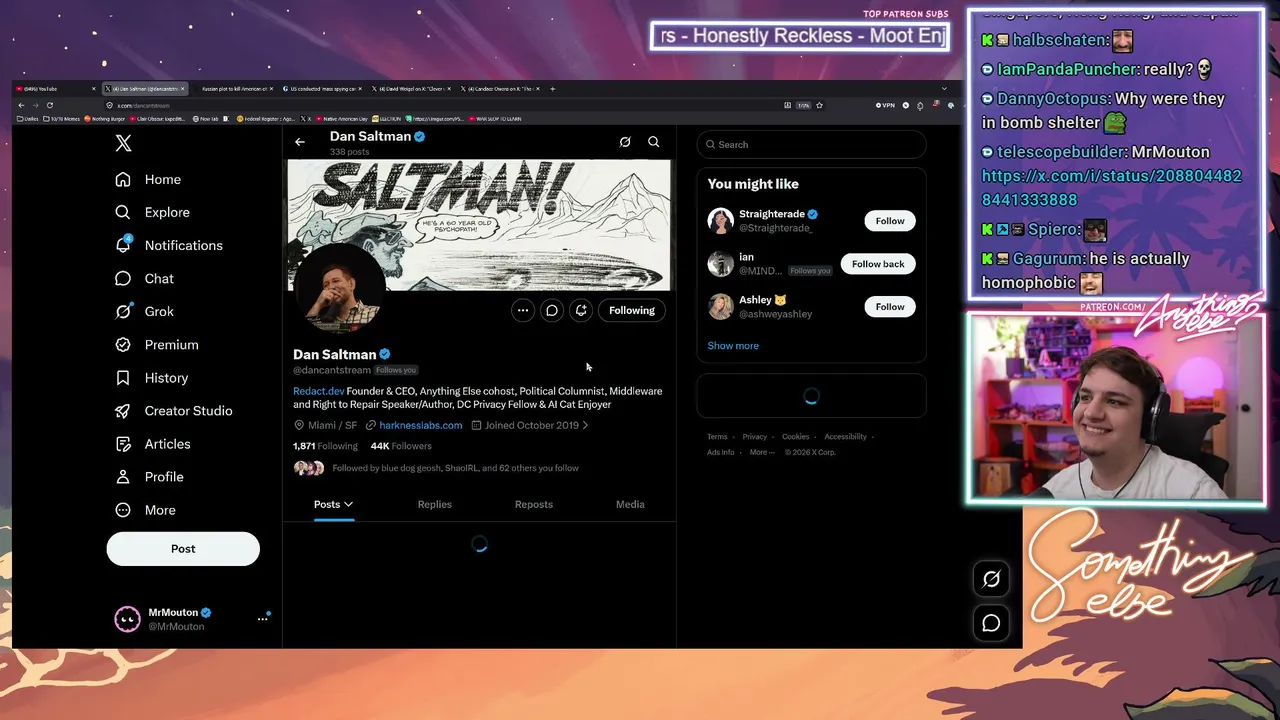The height and width of the screenshot is (720, 1280).
Task: Expand the More menu in the sidebar
Action: tap(145, 509)
